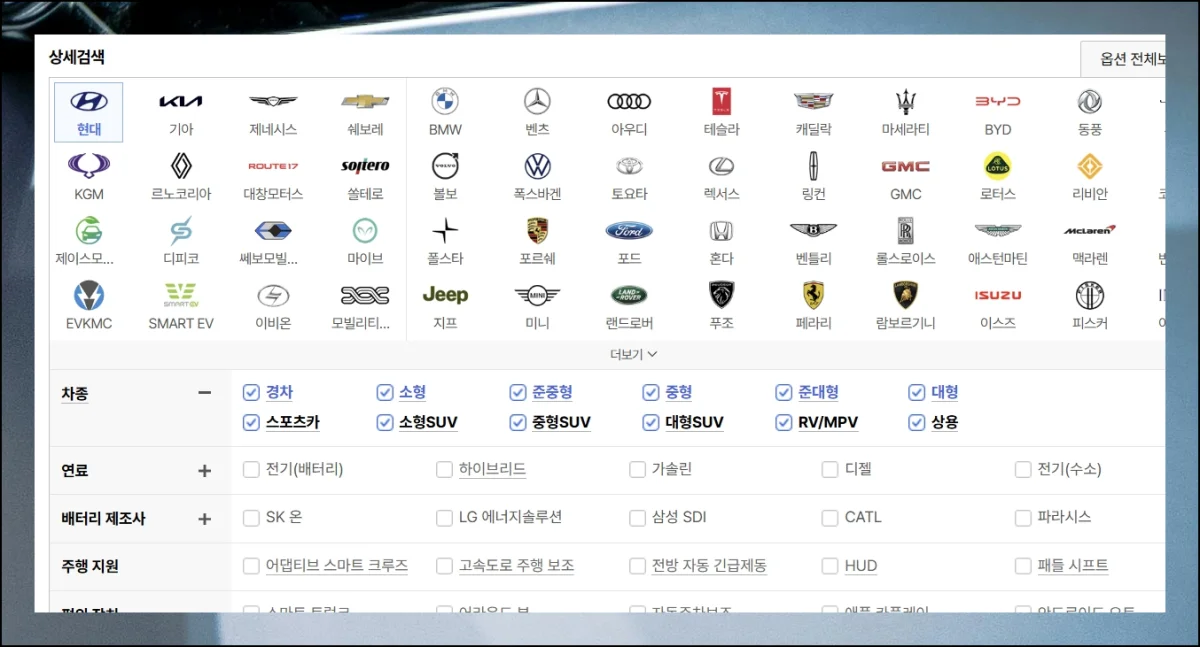Choose the Tesla brand icon

(x=721, y=102)
